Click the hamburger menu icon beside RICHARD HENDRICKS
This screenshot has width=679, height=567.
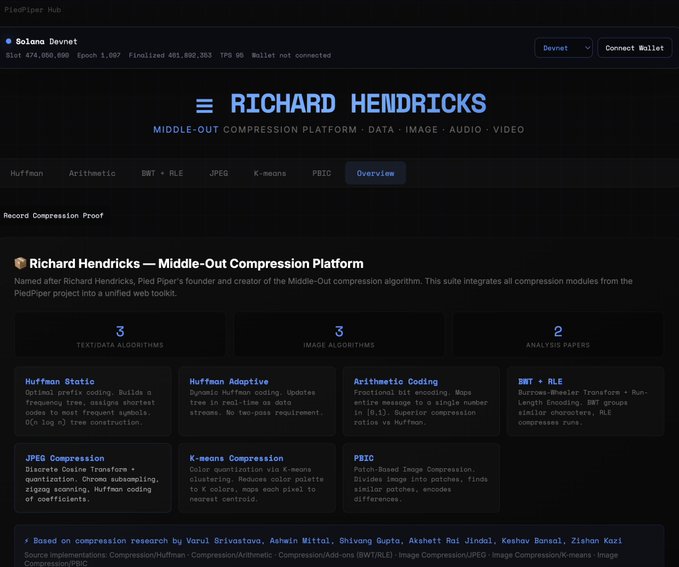tap(204, 106)
